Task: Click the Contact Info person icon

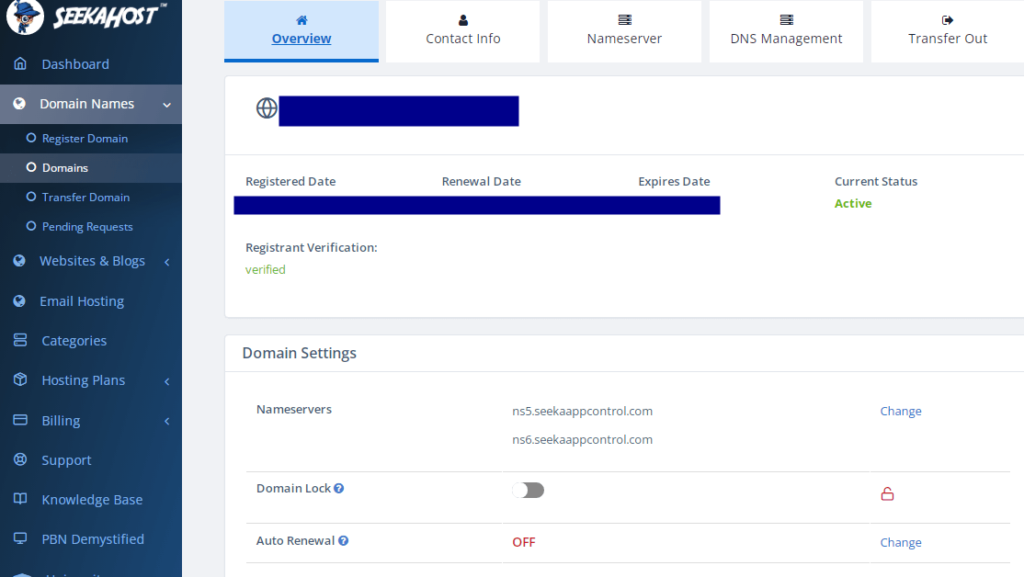Action: click(463, 20)
